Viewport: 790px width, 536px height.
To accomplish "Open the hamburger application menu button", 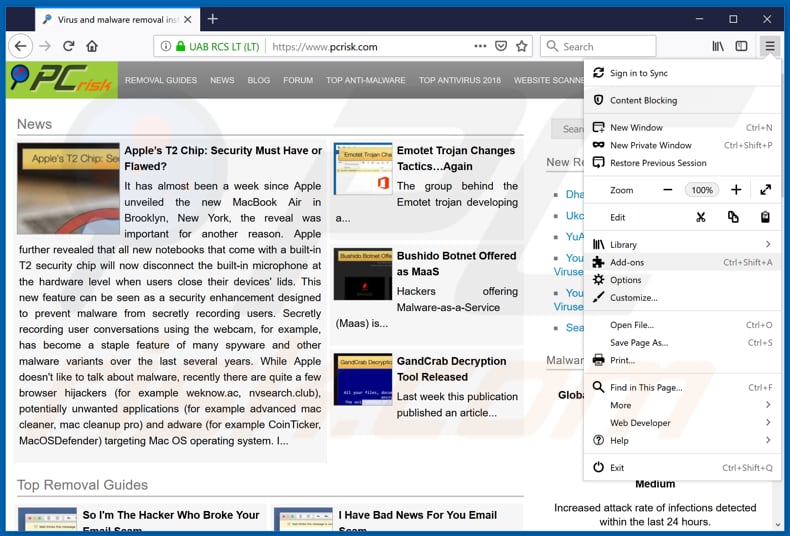I will (x=769, y=46).
